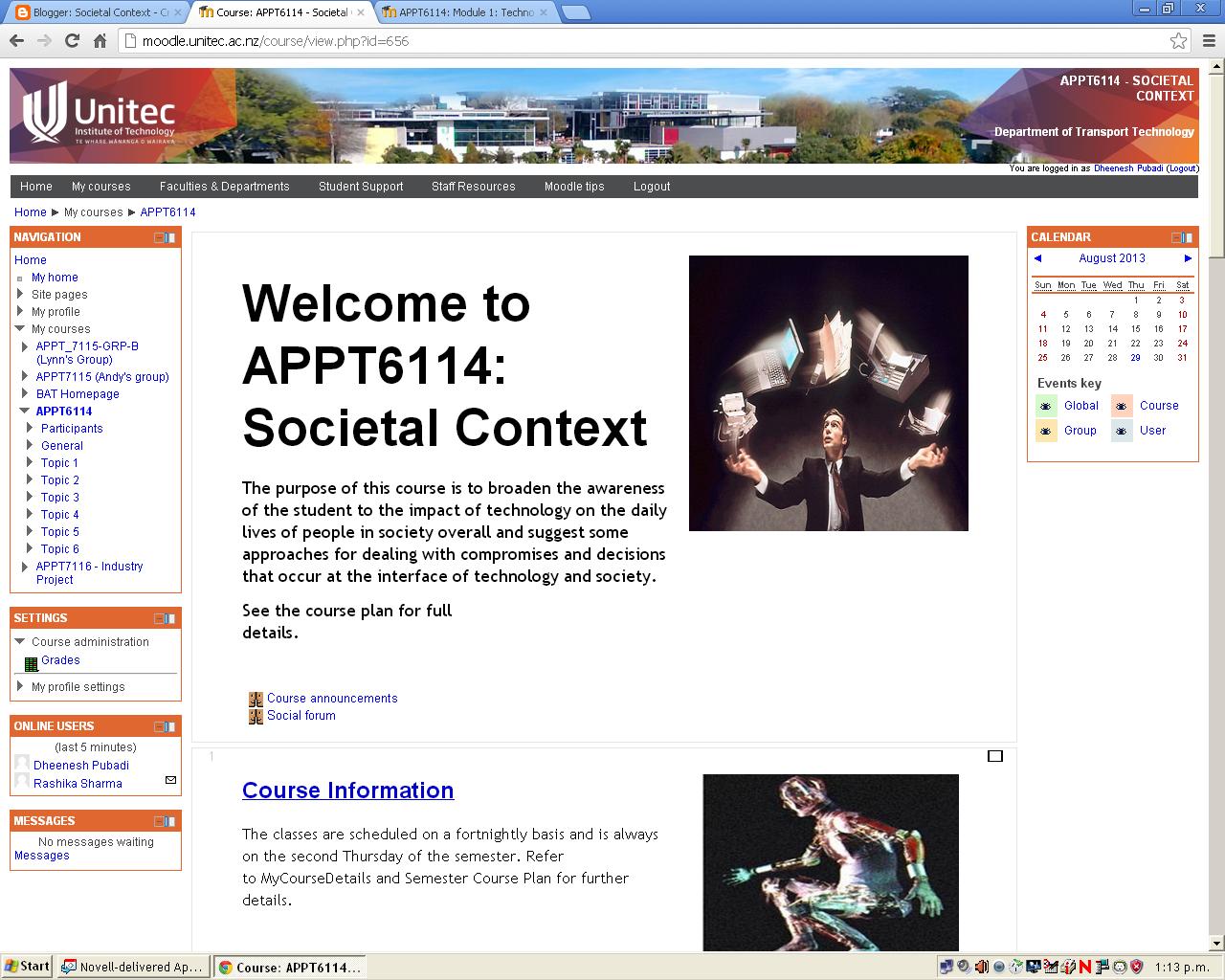
Task: Click the Unitec logo in banner
Action: pos(99,115)
